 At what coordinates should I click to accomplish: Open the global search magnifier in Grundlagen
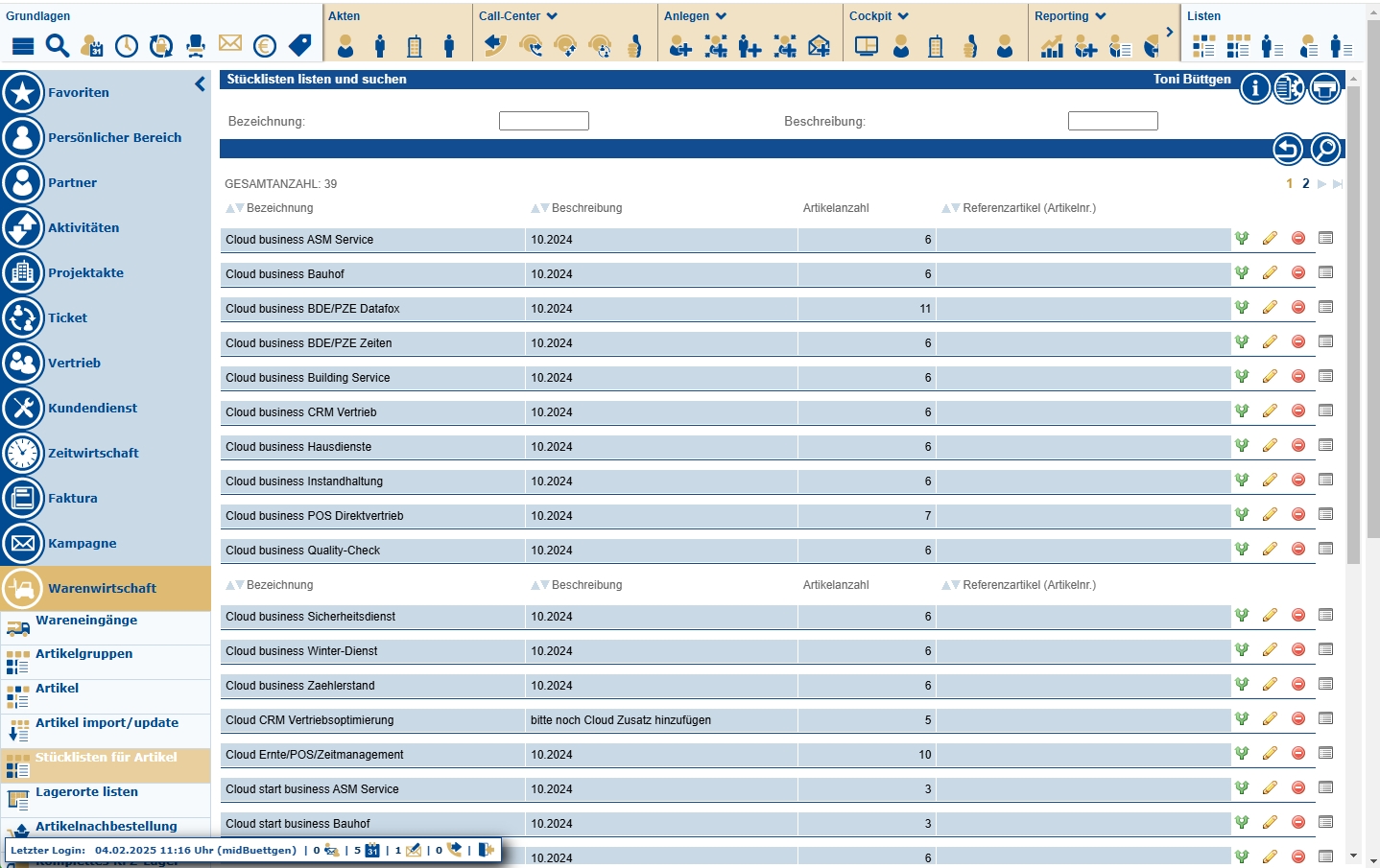(57, 45)
